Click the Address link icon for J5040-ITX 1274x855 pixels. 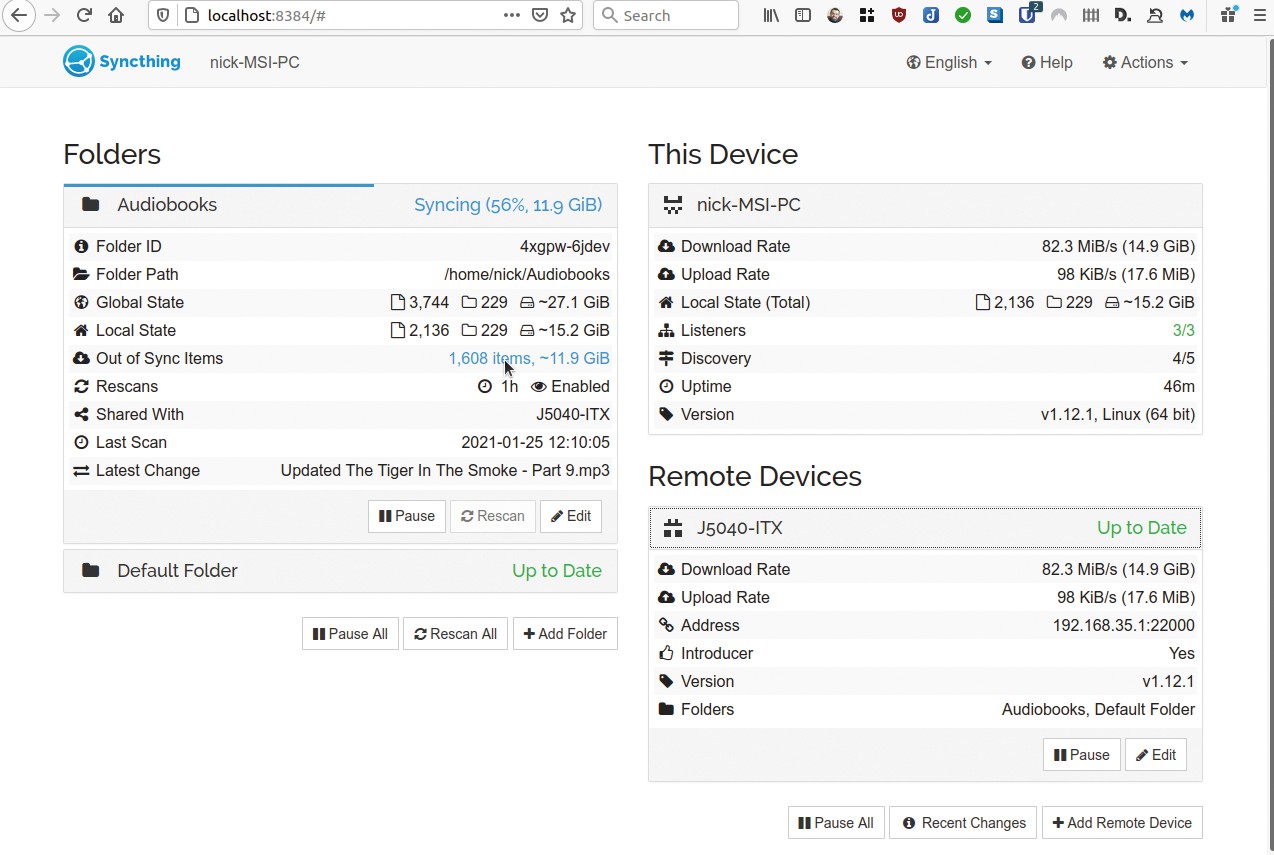666,625
